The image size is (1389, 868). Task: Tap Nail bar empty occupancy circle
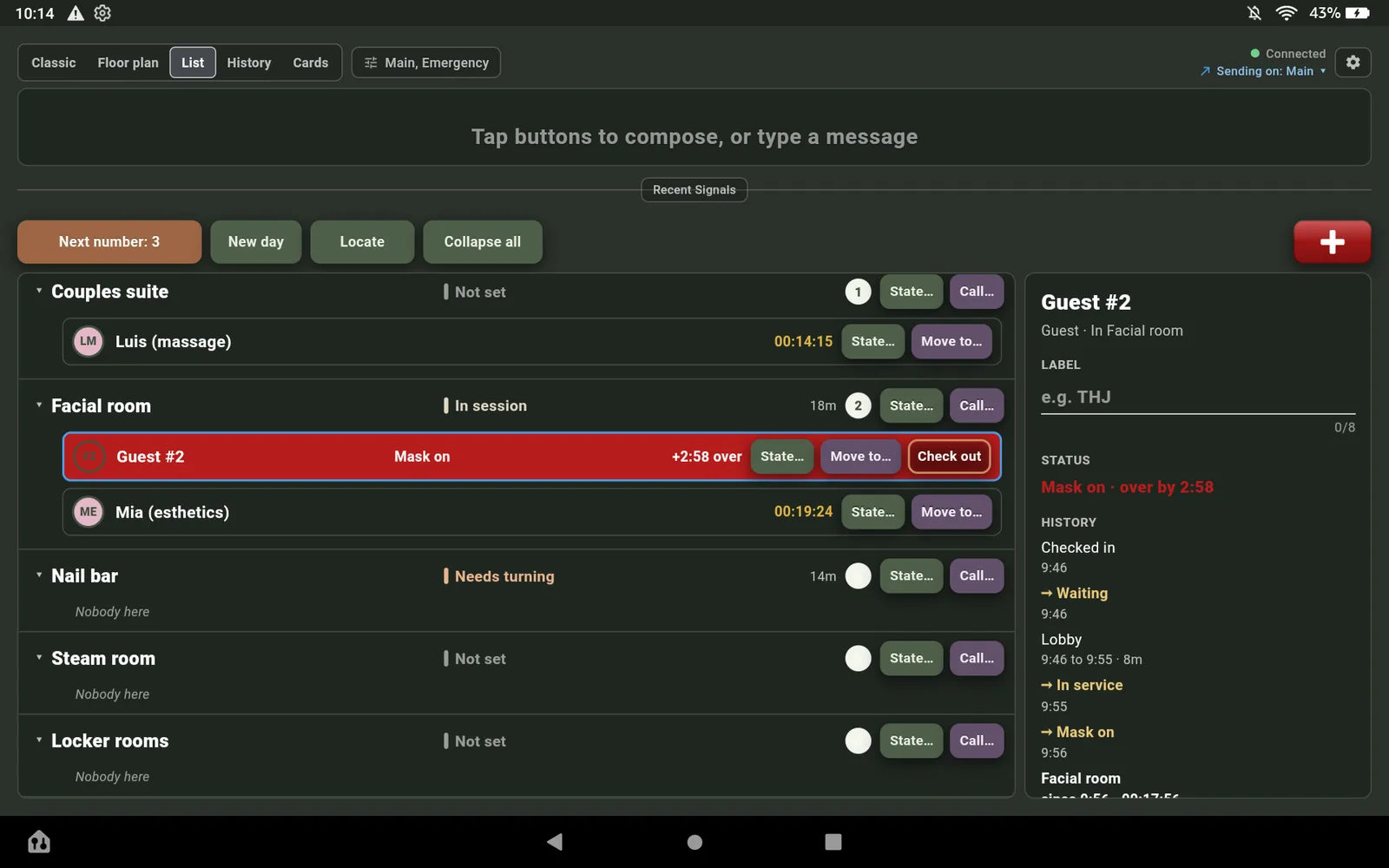click(x=858, y=575)
